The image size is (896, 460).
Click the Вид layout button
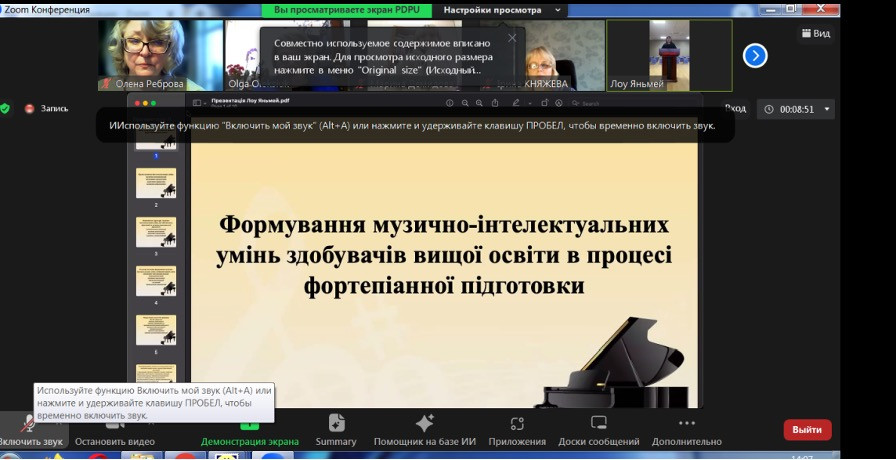(x=815, y=34)
